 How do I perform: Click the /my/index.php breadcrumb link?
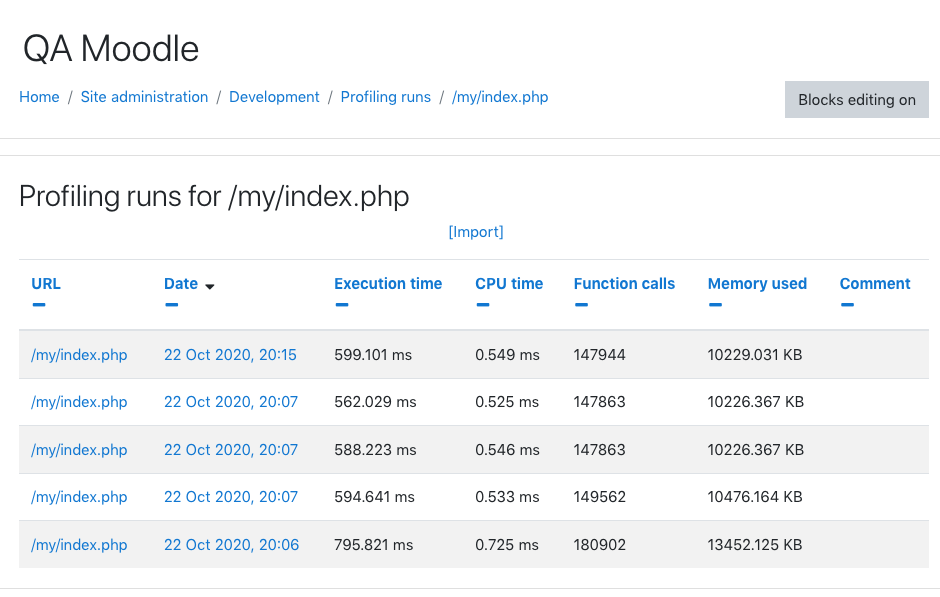pos(500,97)
